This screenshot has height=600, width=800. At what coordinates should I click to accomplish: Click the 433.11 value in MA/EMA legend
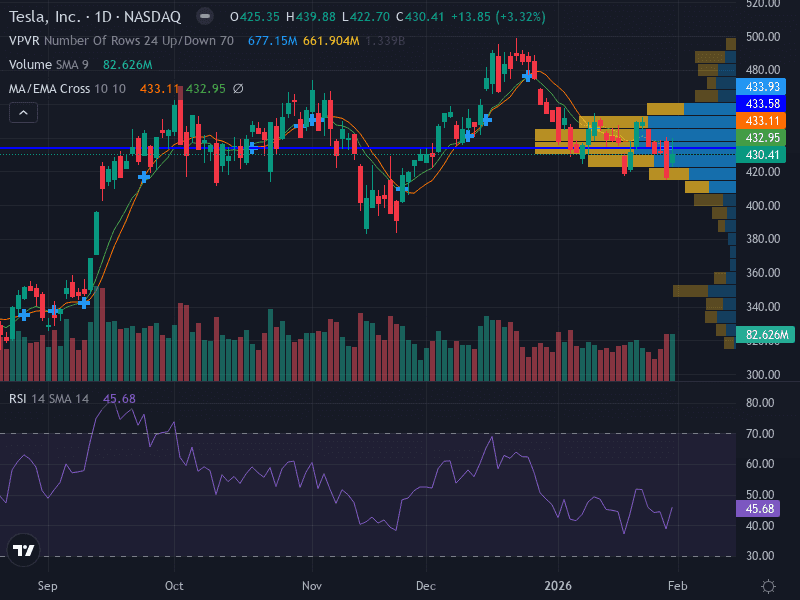[x=160, y=89]
